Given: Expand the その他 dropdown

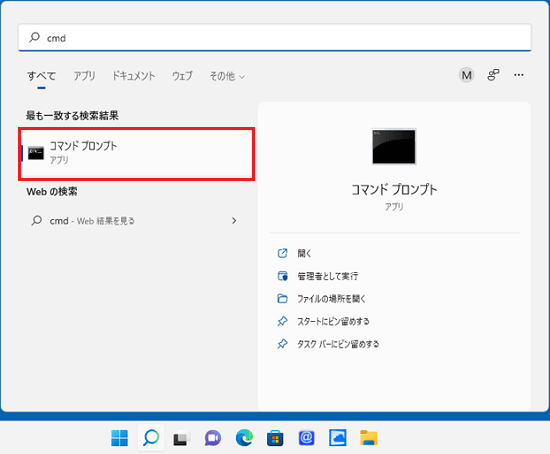Looking at the screenshot, I should [x=227, y=76].
